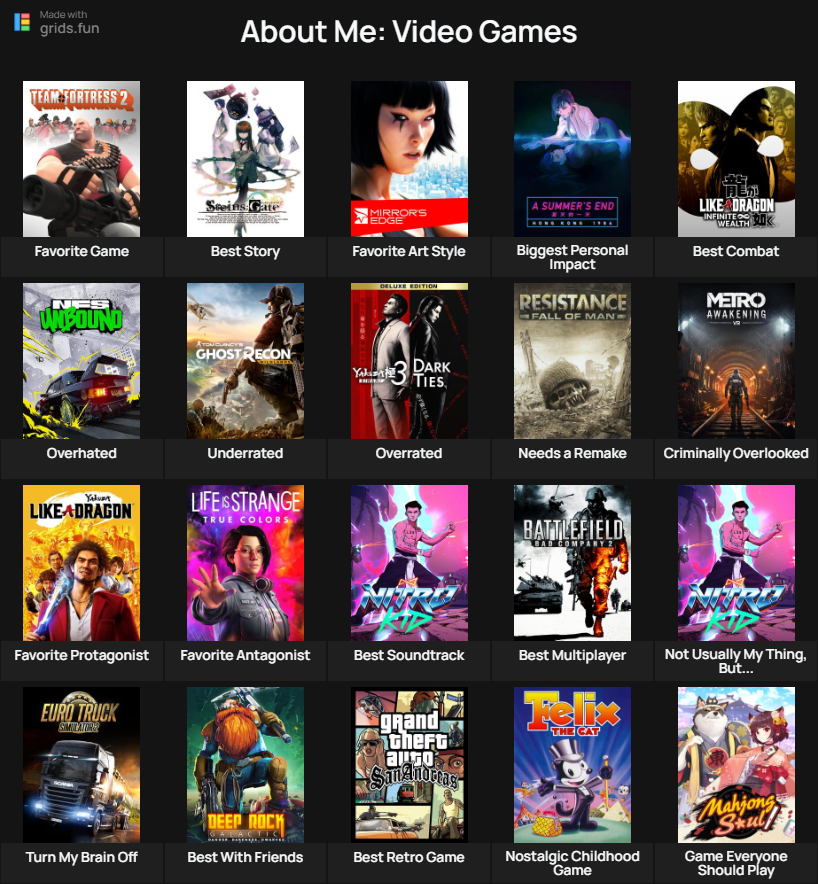Open the A Summer's End cover
Screen dimensions: 818x884
(x=572, y=159)
